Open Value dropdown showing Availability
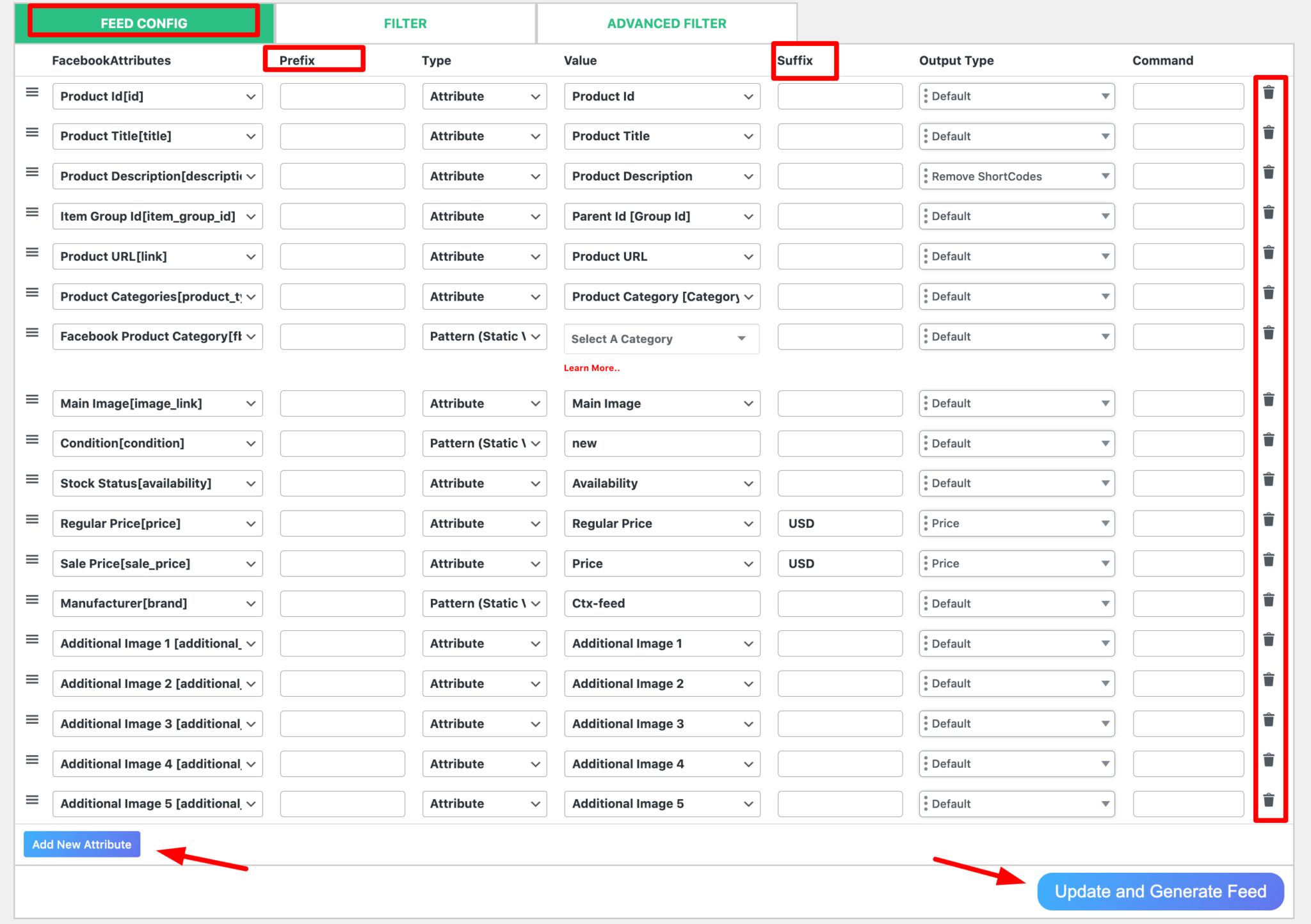Screen dimensions: 1311x924 pyautogui.click(x=661, y=484)
